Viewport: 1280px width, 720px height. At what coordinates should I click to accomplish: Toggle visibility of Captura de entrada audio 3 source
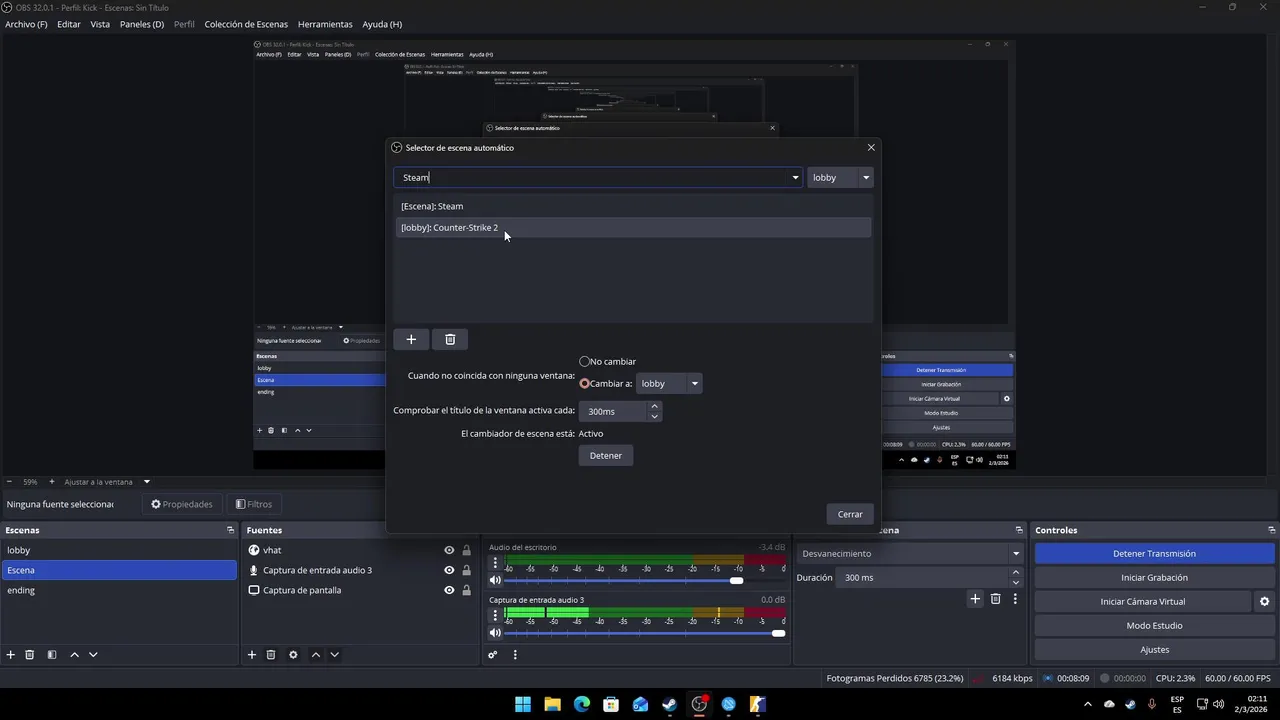449,570
